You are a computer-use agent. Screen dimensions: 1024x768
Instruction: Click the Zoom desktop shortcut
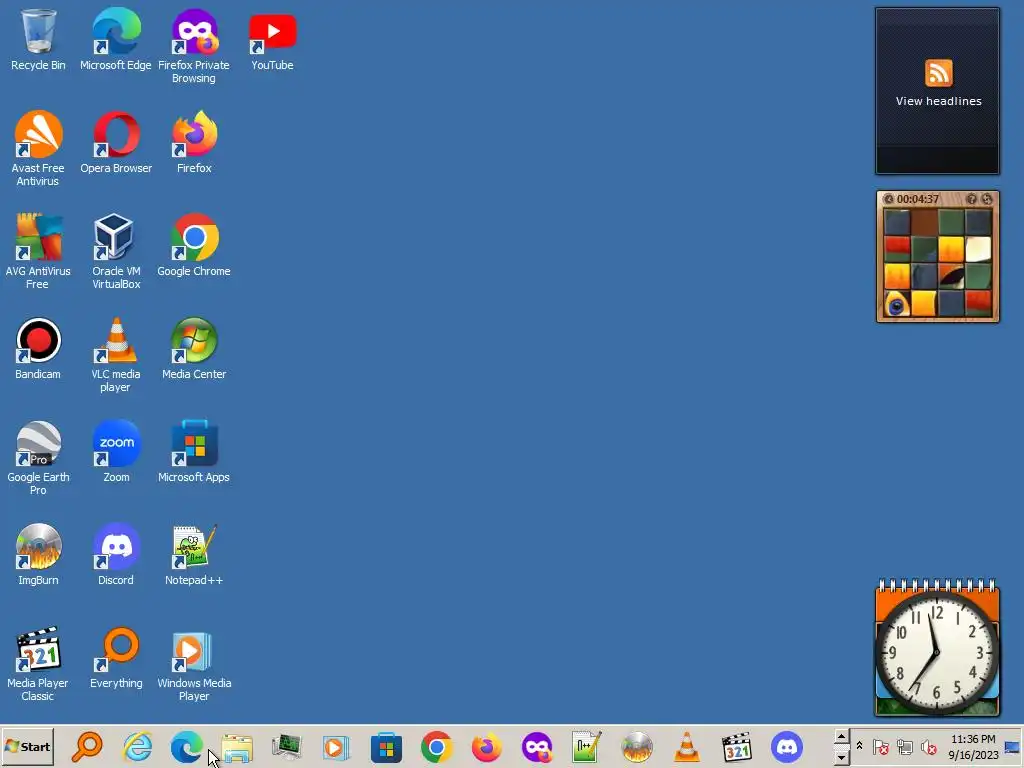[x=116, y=451]
